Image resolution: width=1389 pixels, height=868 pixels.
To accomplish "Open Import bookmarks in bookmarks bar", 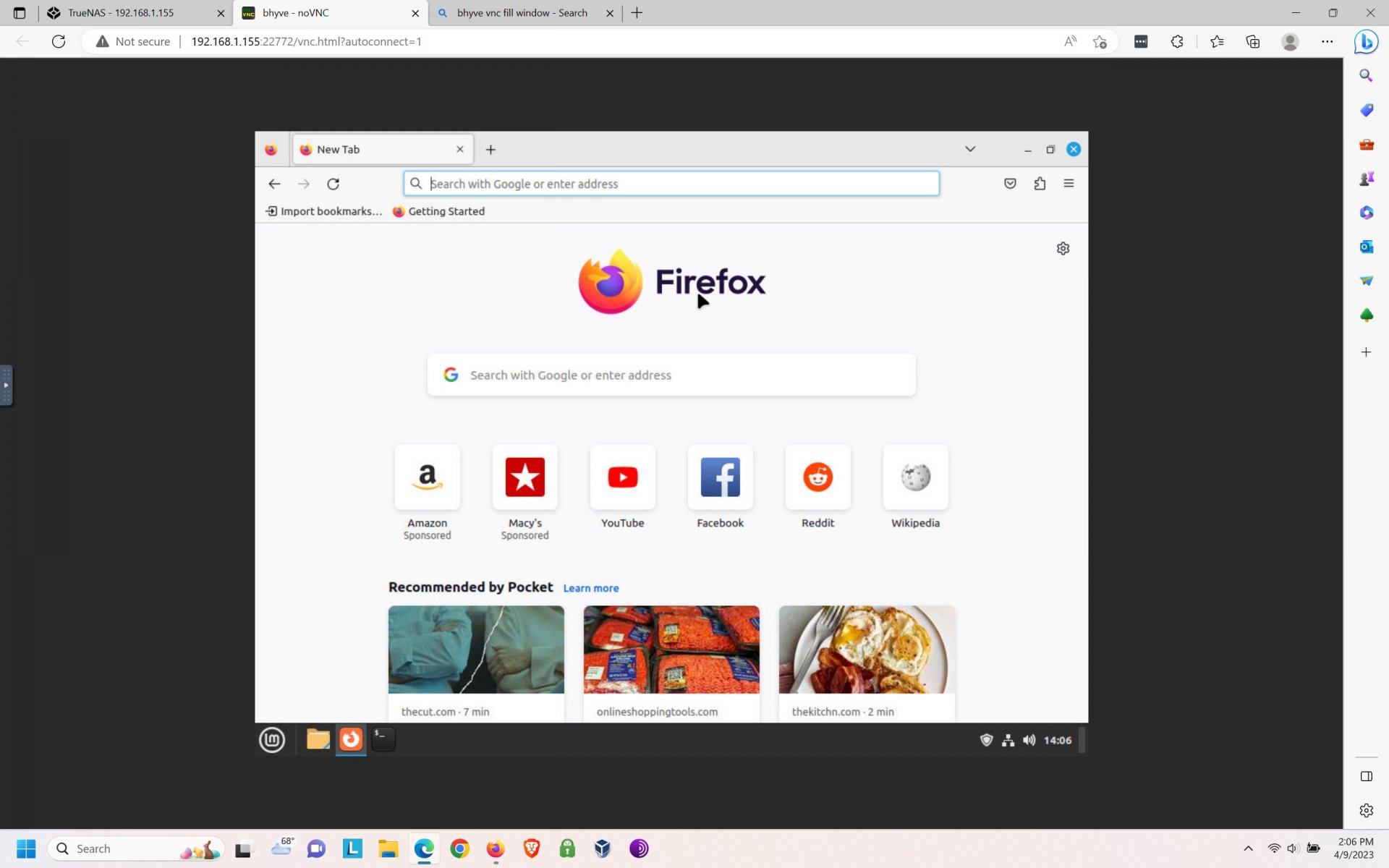I will 324,211.
